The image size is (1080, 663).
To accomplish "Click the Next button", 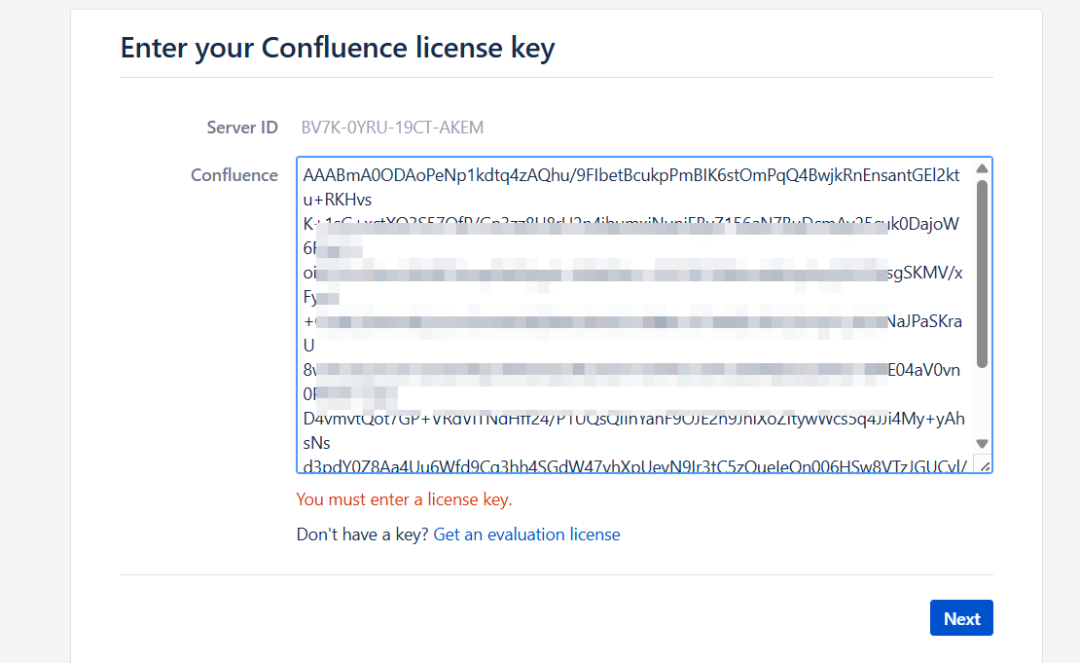I will tap(961, 618).
